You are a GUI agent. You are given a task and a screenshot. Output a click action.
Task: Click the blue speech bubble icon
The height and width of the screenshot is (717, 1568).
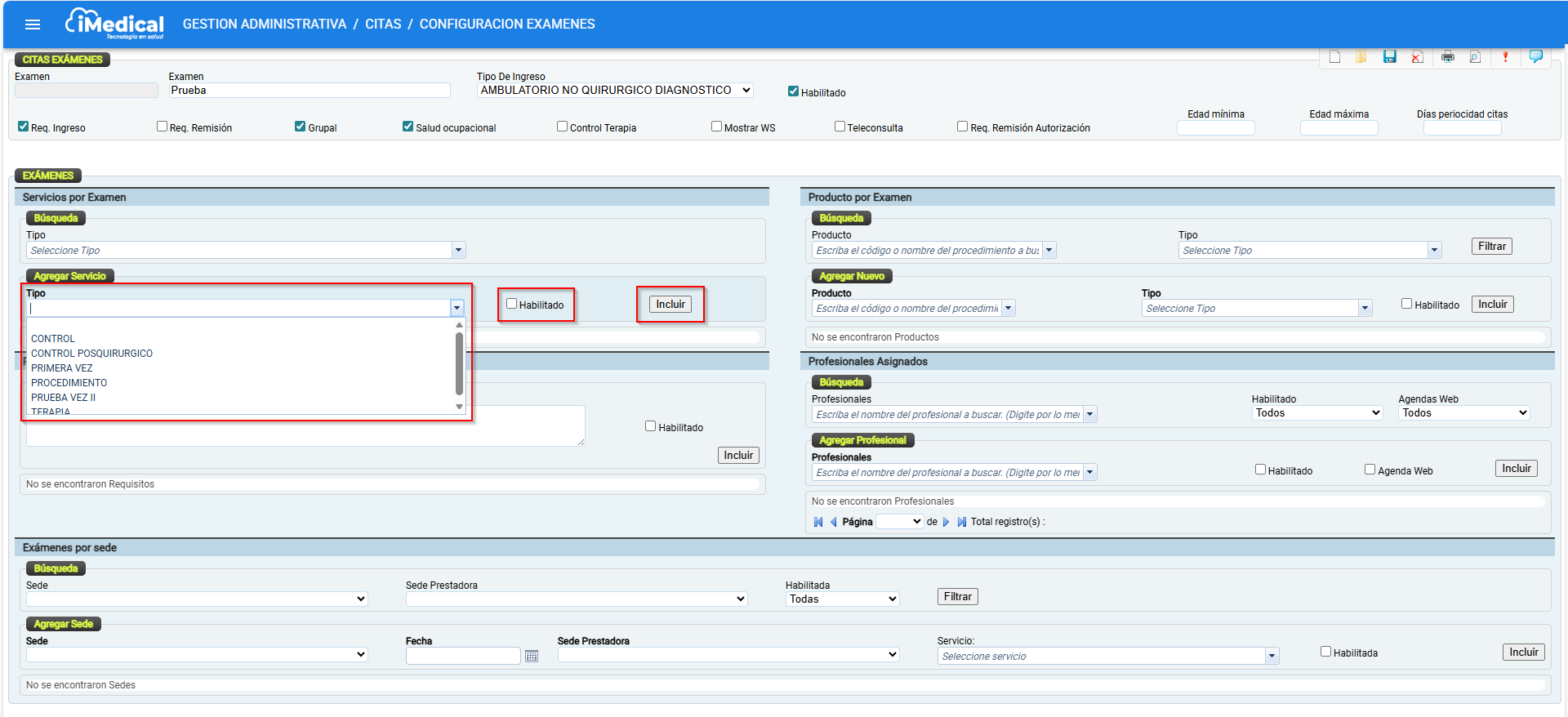[1535, 56]
